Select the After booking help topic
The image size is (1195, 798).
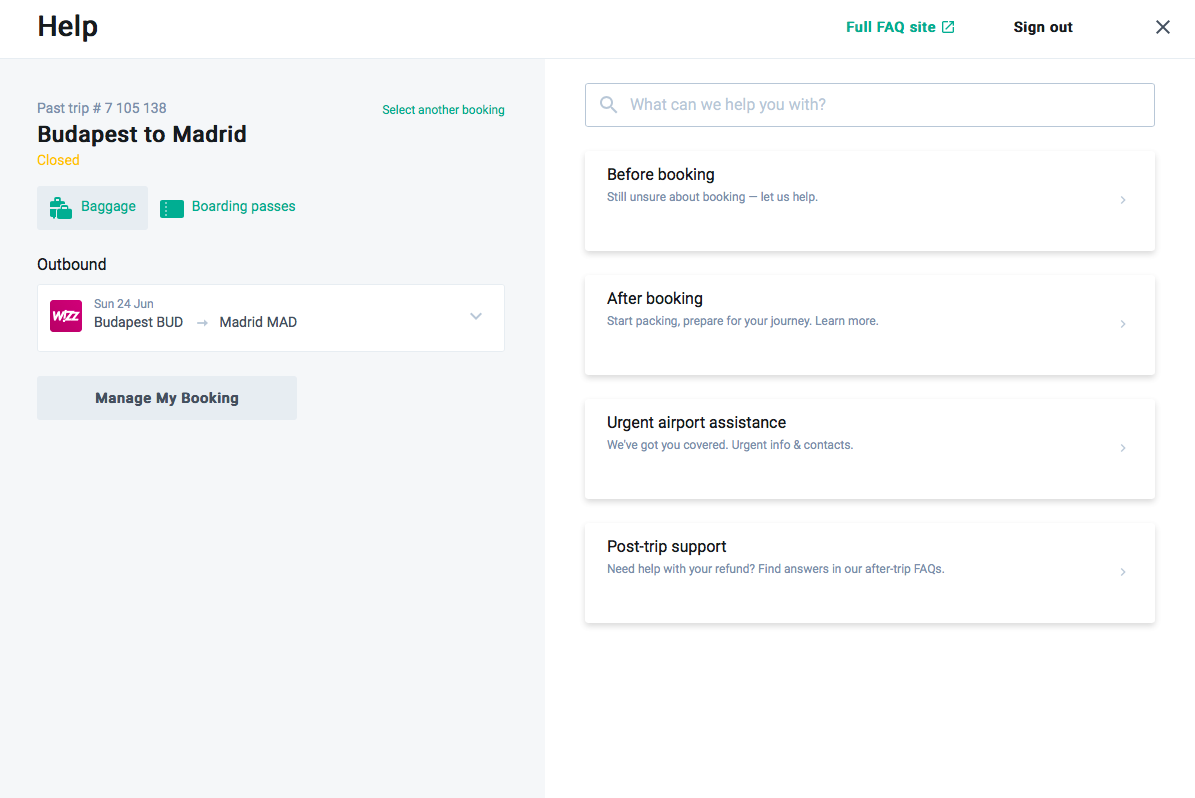pyautogui.click(x=869, y=324)
